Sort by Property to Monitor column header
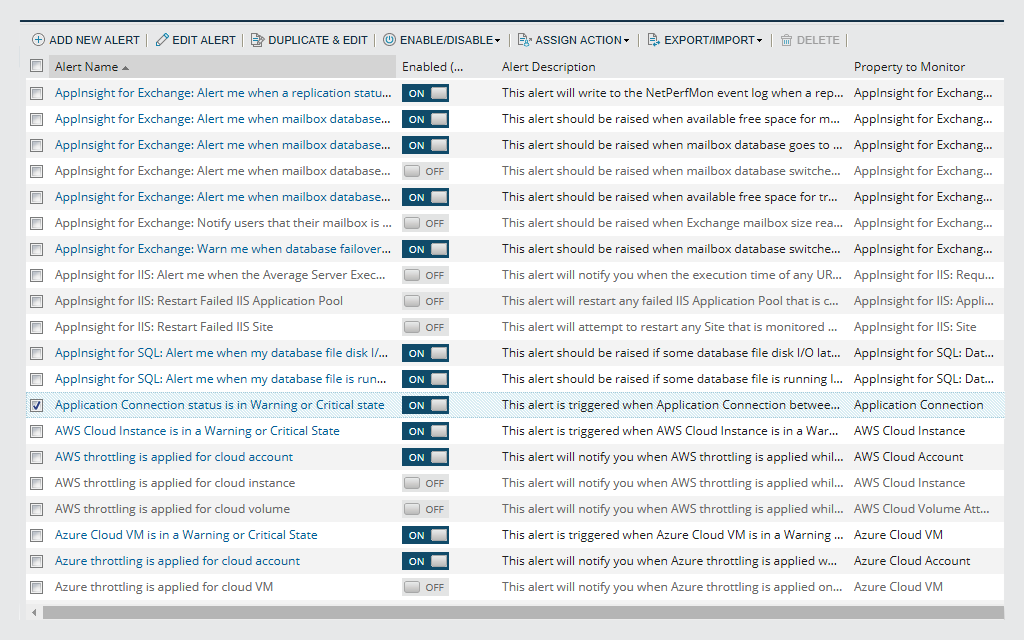The image size is (1024, 640). [x=909, y=67]
